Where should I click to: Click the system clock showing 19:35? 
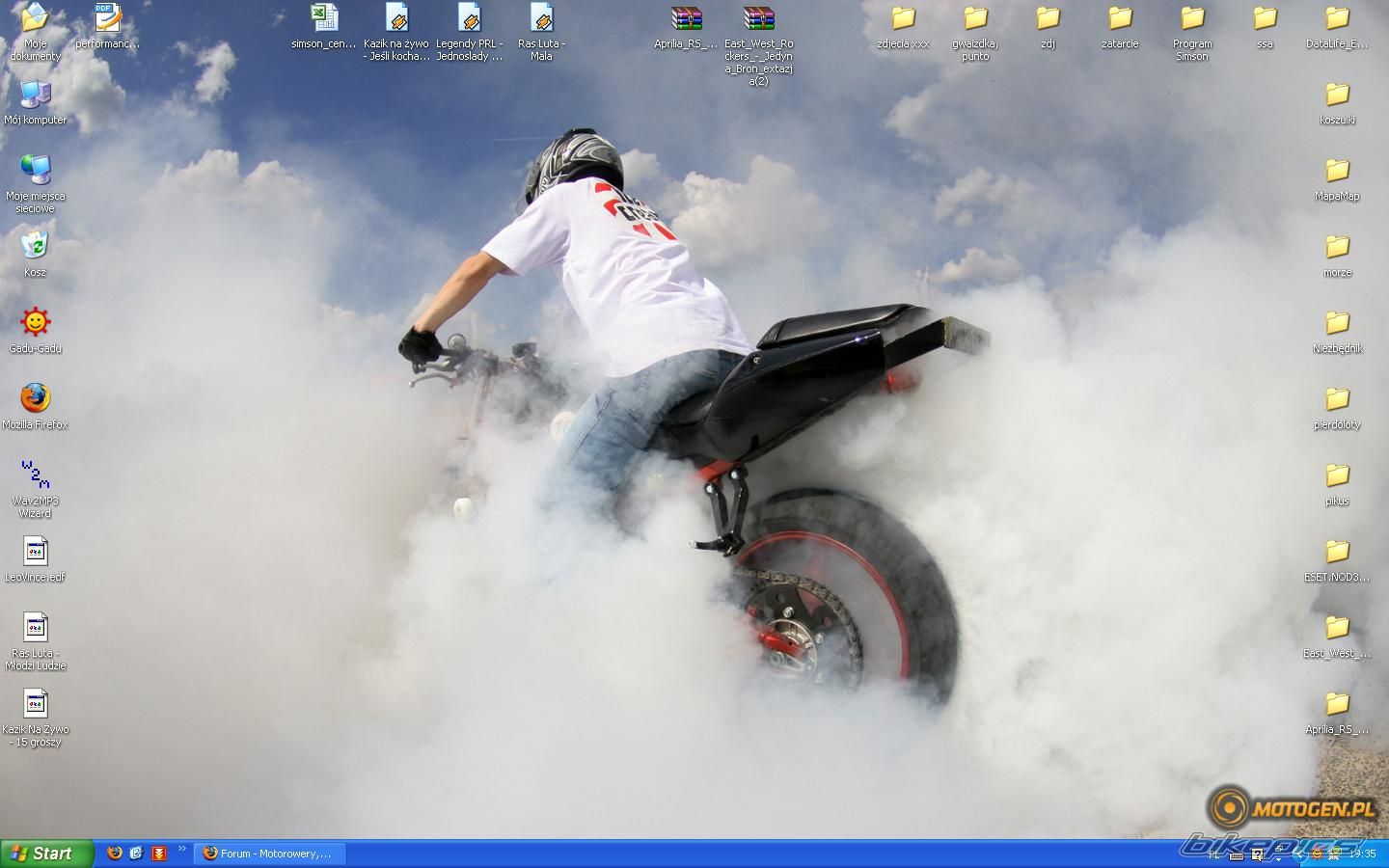[1362, 854]
